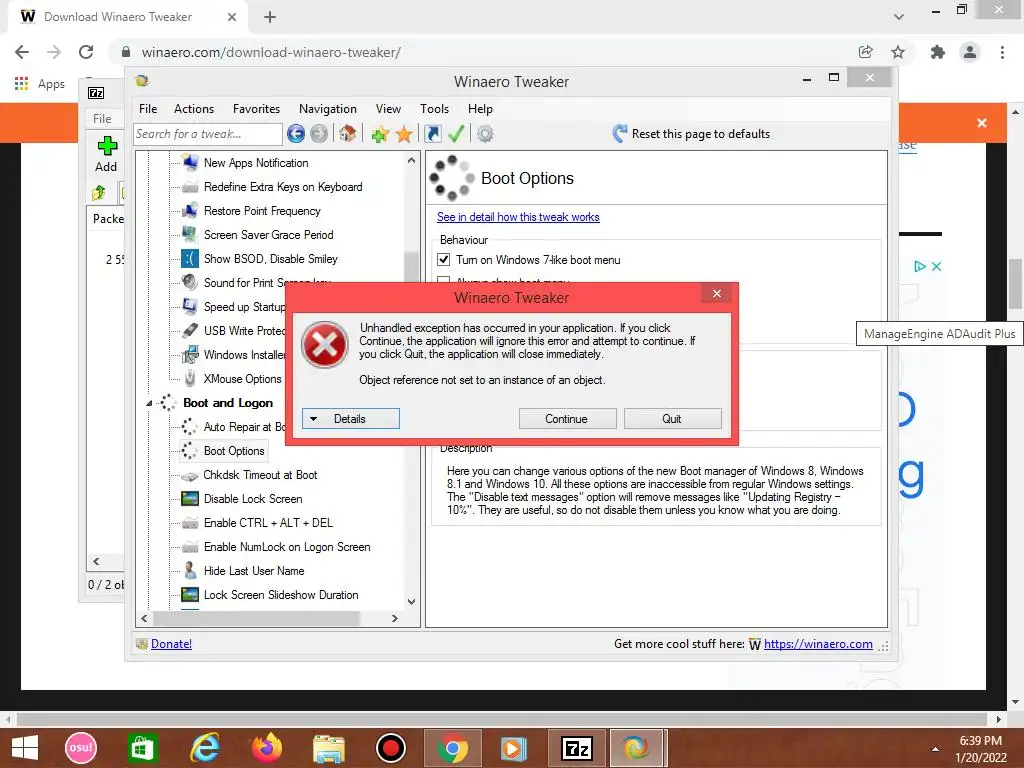Click Reset this page to defaults
Viewport: 1024px width, 768px height.
(691, 134)
